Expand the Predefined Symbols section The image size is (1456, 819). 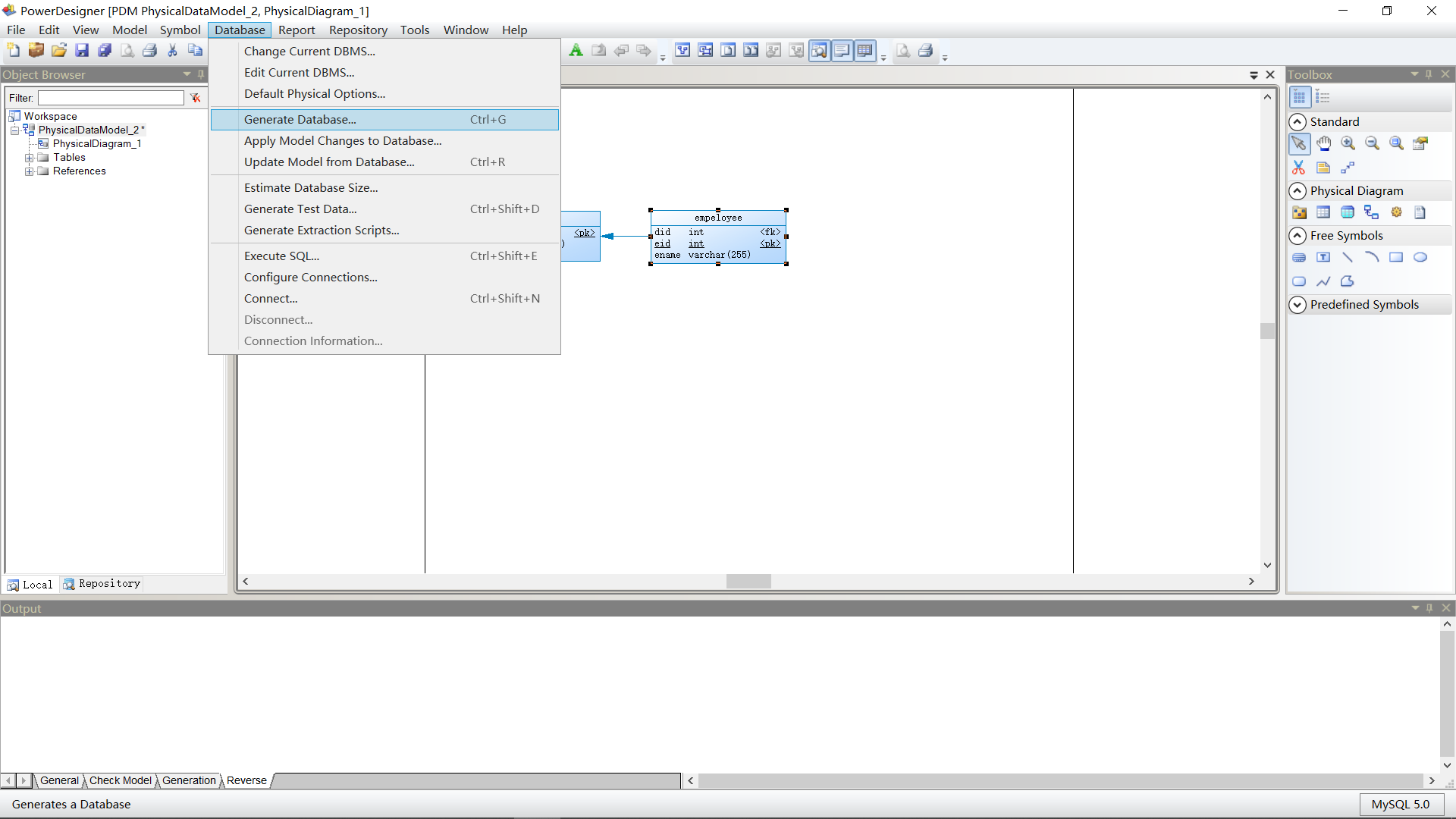tap(1298, 305)
